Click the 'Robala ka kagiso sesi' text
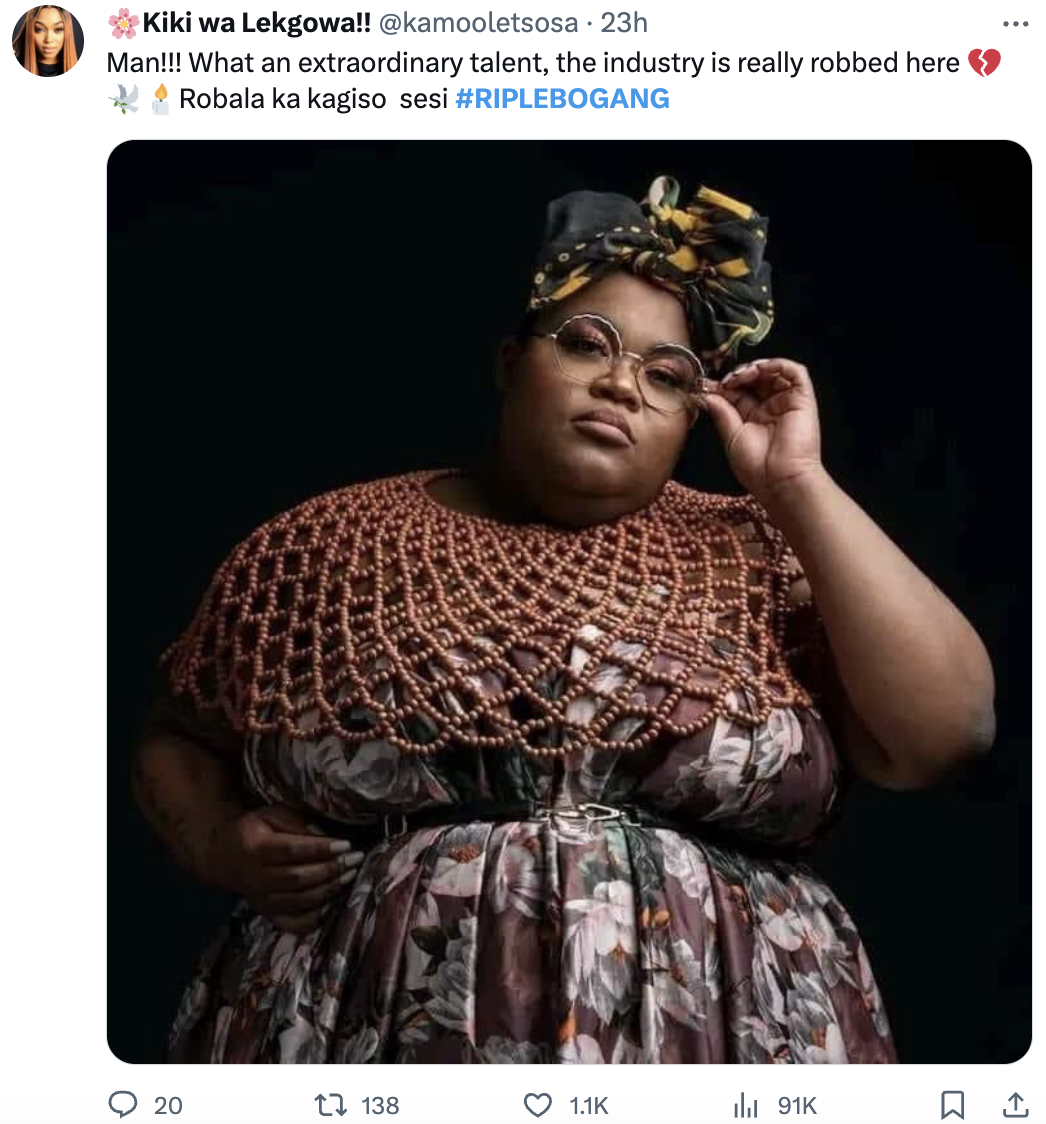Image resolution: width=1046 pixels, height=1124 pixels. 313,99
